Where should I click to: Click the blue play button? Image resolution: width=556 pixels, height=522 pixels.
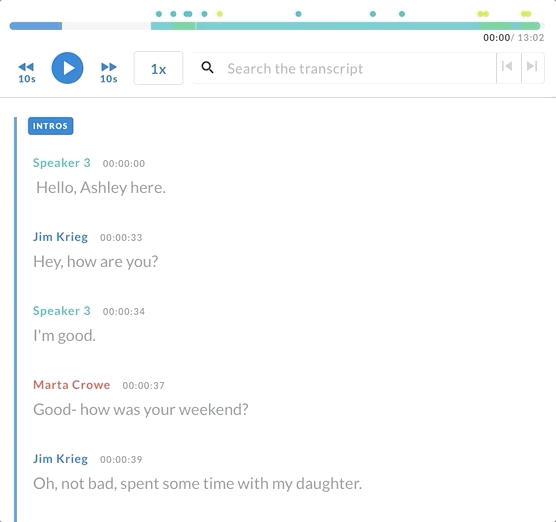(67, 68)
